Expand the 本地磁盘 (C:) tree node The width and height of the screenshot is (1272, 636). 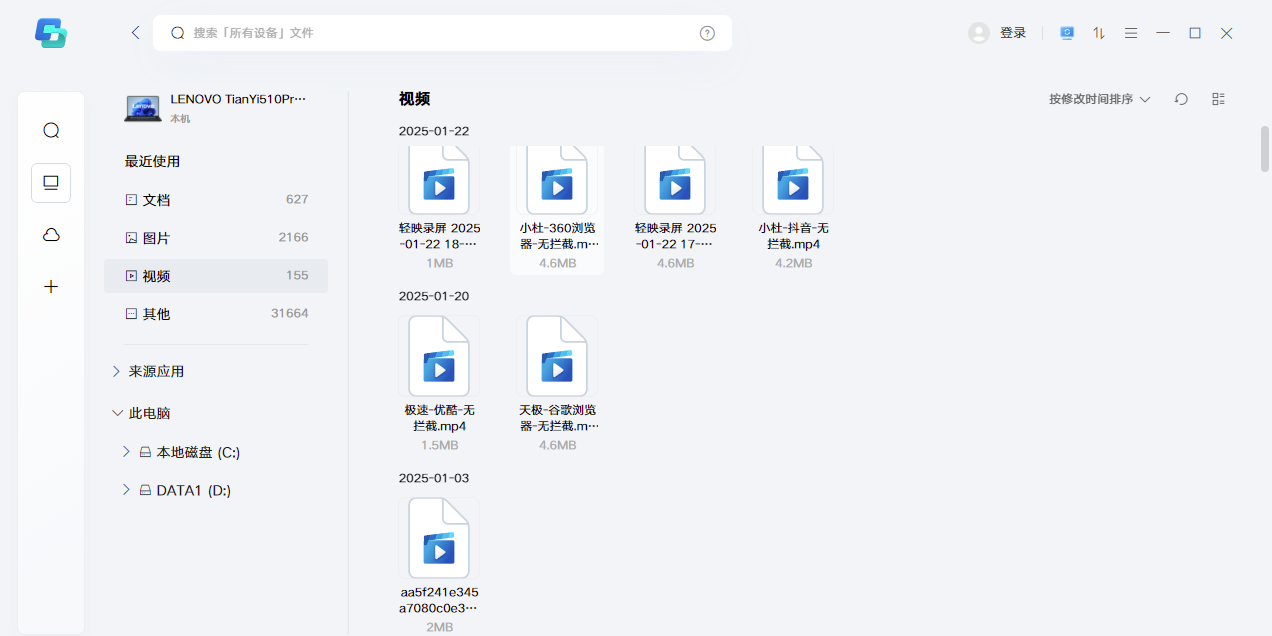point(126,452)
